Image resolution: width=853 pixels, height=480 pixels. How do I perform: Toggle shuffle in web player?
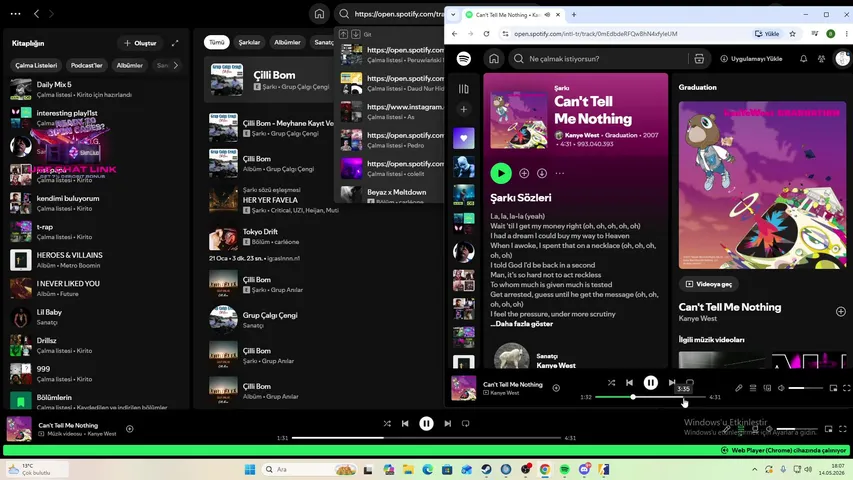(x=611, y=383)
